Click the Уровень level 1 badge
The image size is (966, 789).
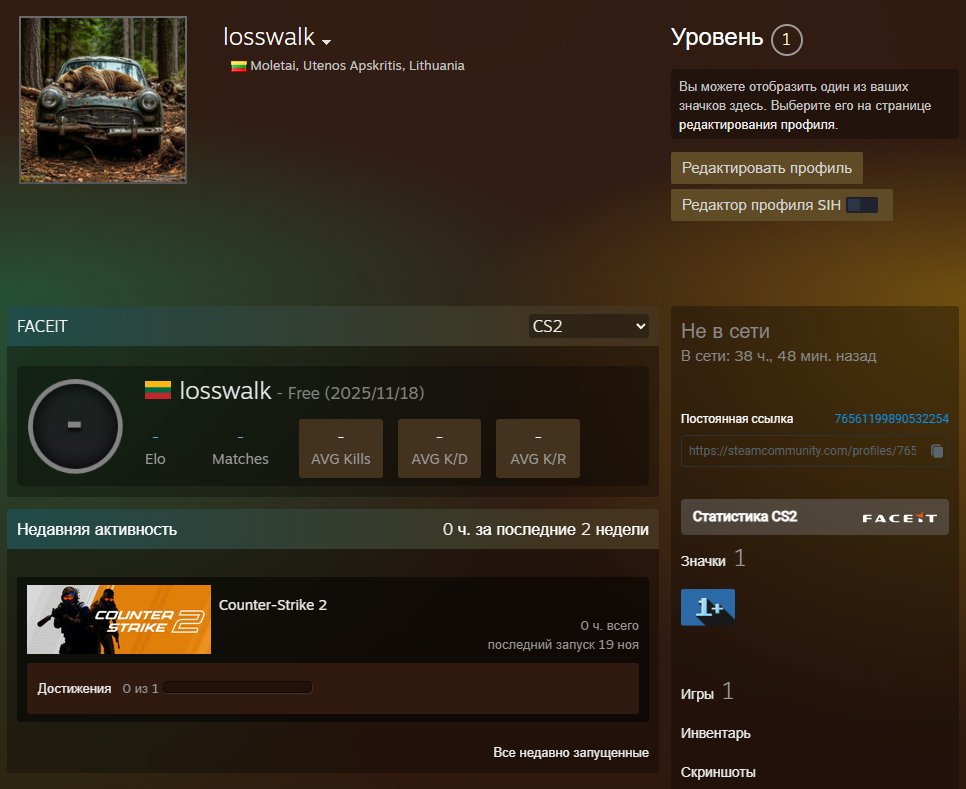(x=786, y=39)
